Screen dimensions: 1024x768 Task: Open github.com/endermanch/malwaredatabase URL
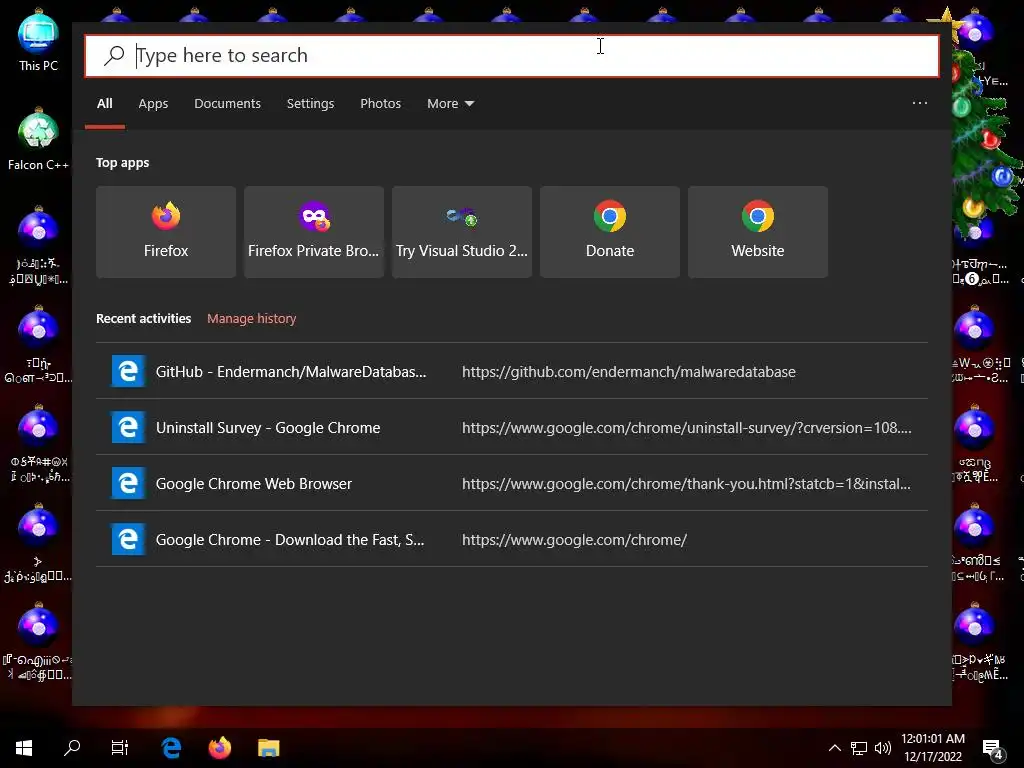[x=629, y=372]
